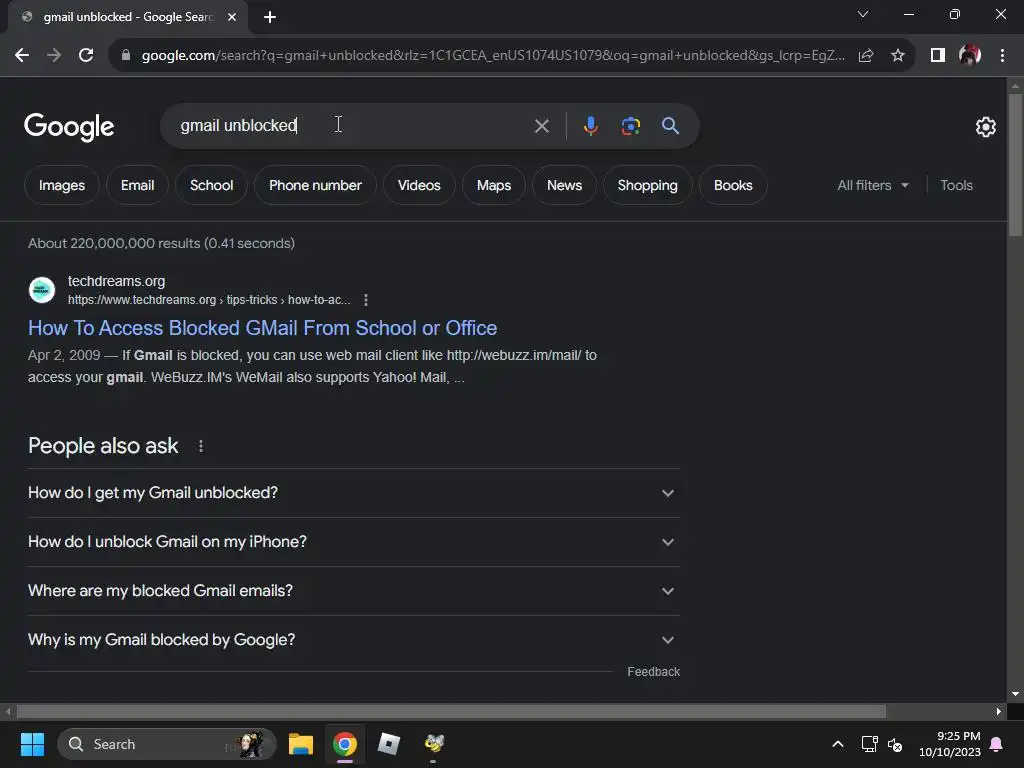
Task: Switch to Shopping results
Action: click(648, 185)
